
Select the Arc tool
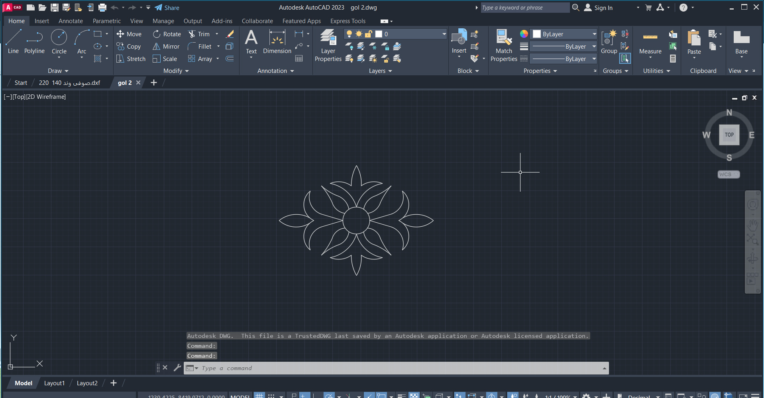81,41
